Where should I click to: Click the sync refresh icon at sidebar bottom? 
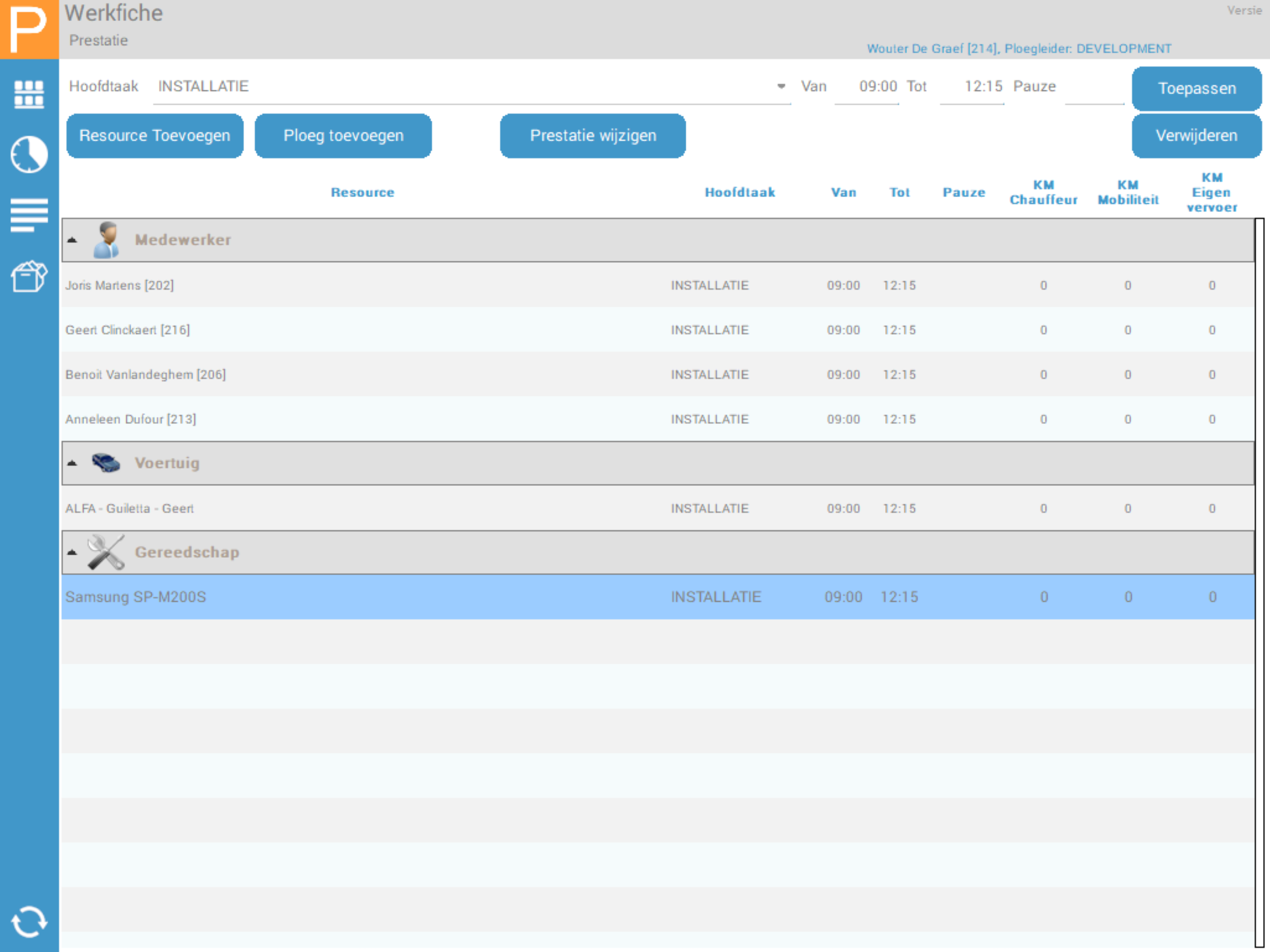point(29,922)
